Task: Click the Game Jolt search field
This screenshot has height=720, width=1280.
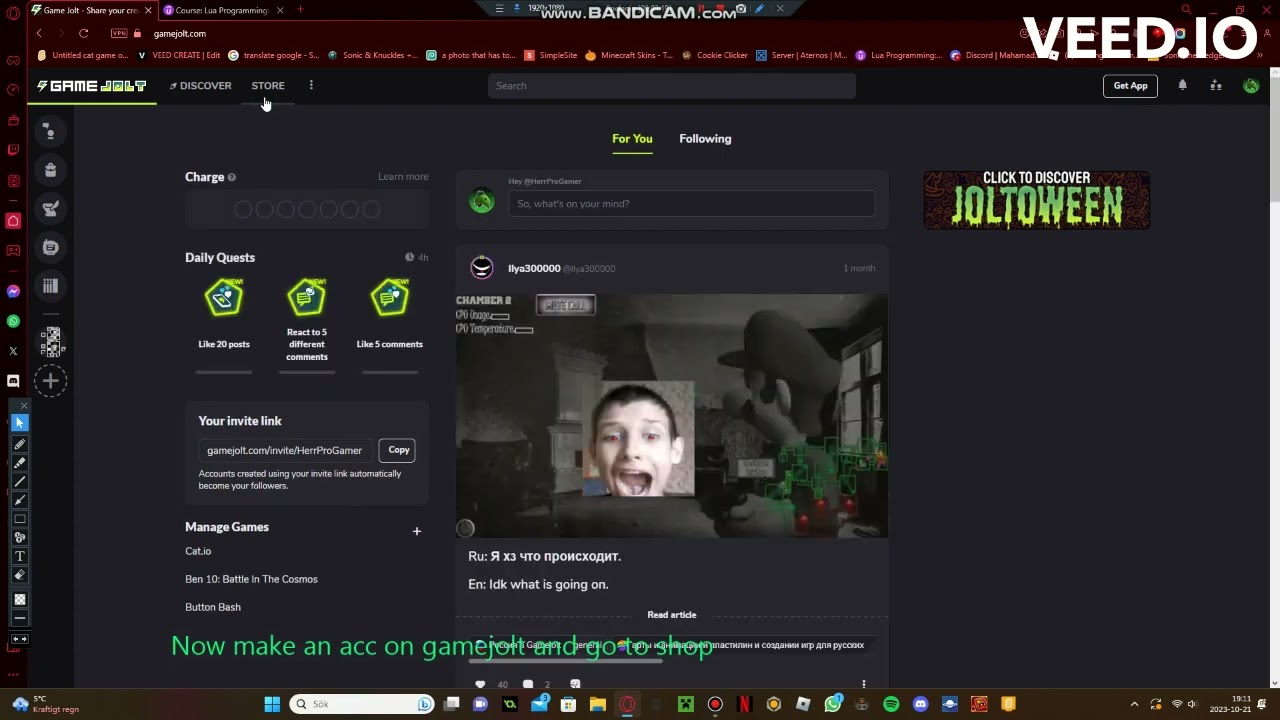Action: point(672,86)
